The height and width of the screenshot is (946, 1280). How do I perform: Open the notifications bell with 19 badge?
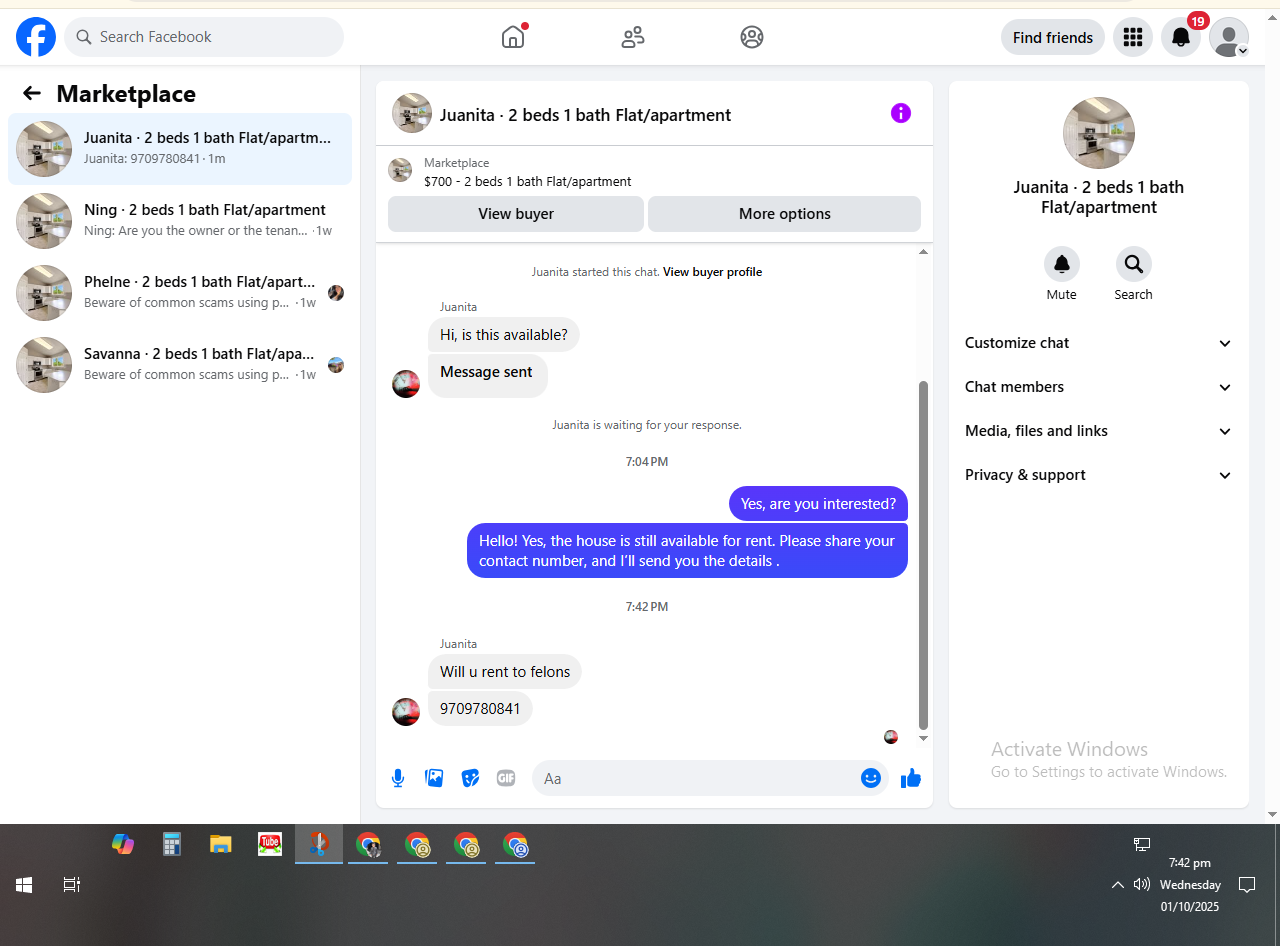(x=1181, y=37)
